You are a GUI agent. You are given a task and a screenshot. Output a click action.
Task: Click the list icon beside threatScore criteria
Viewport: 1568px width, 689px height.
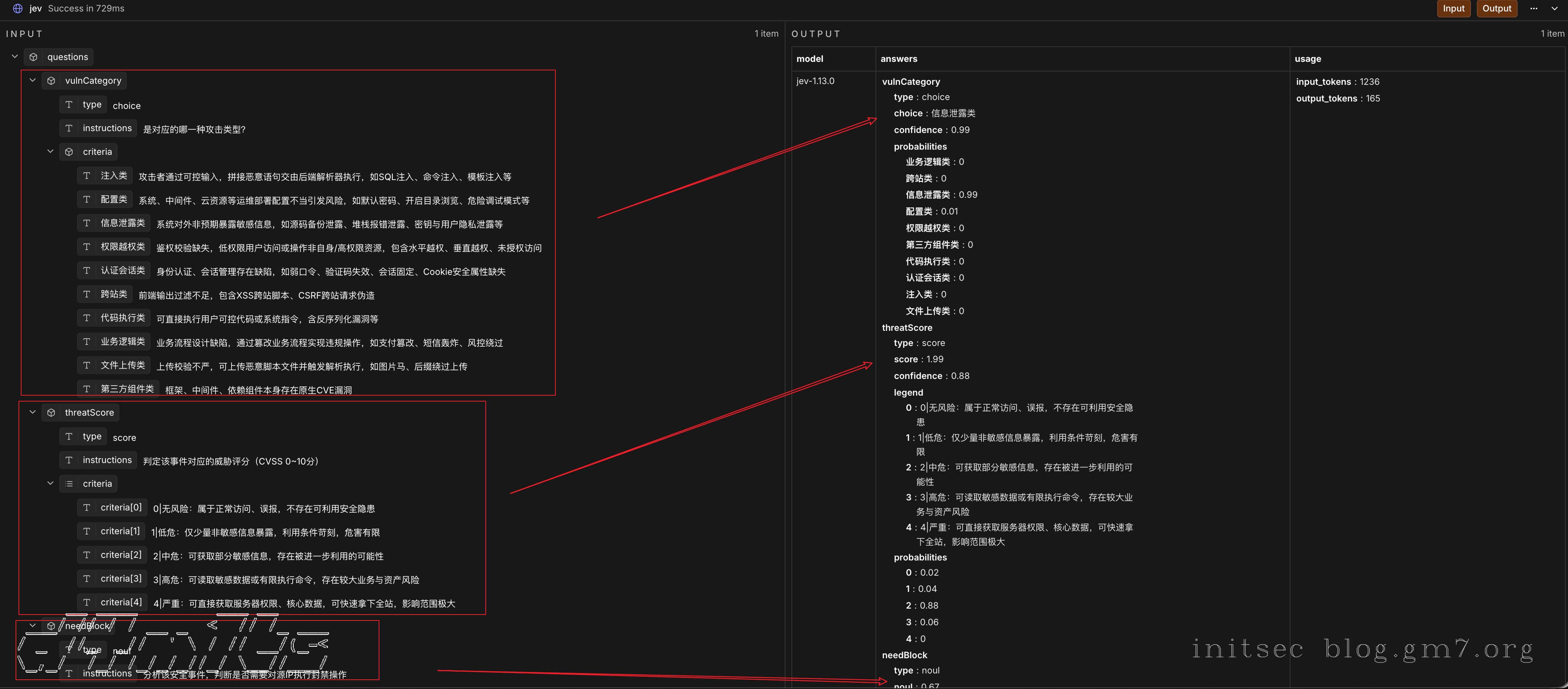click(69, 484)
